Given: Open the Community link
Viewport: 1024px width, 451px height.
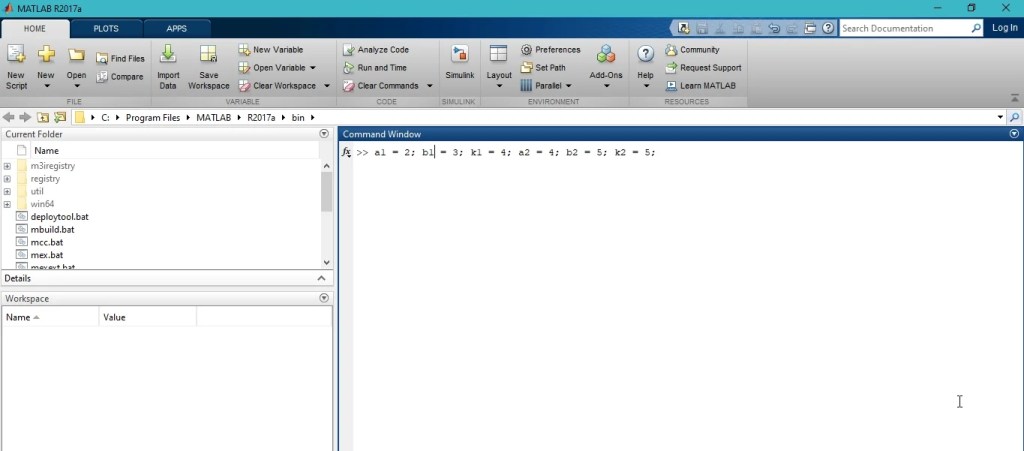Looking at the screenshot, I should click(692, 50).
